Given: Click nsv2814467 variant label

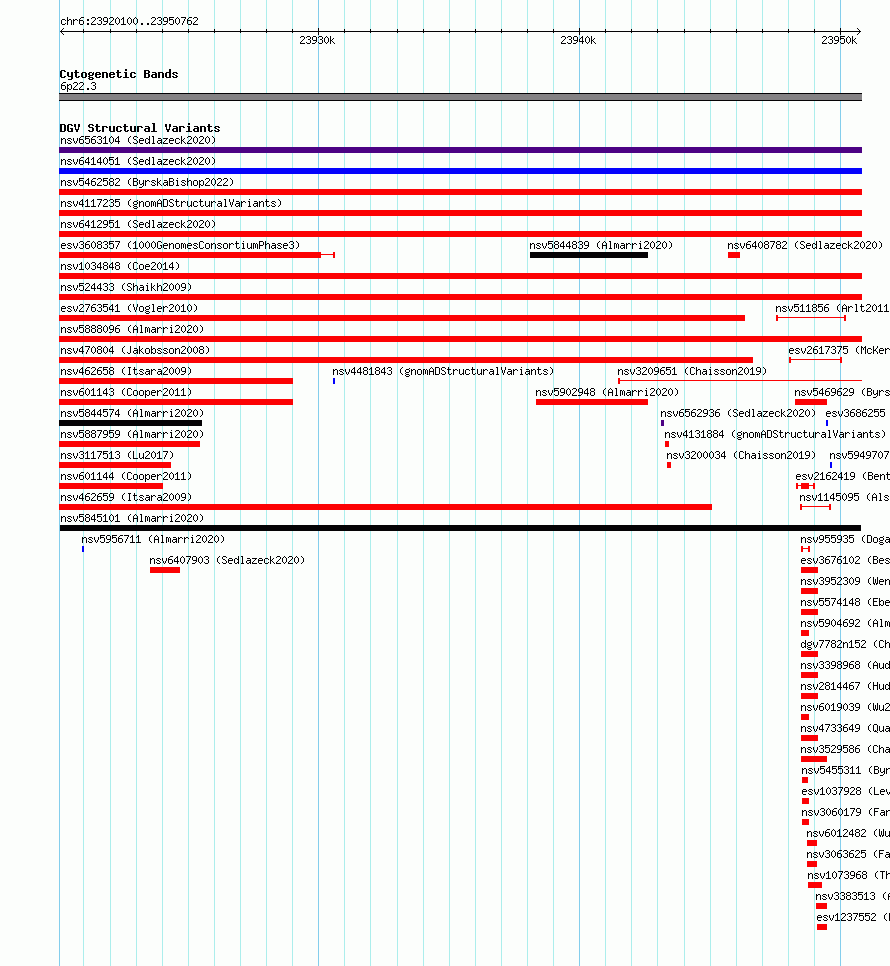Looking at the screenshot, I should [x=845, y=686].
